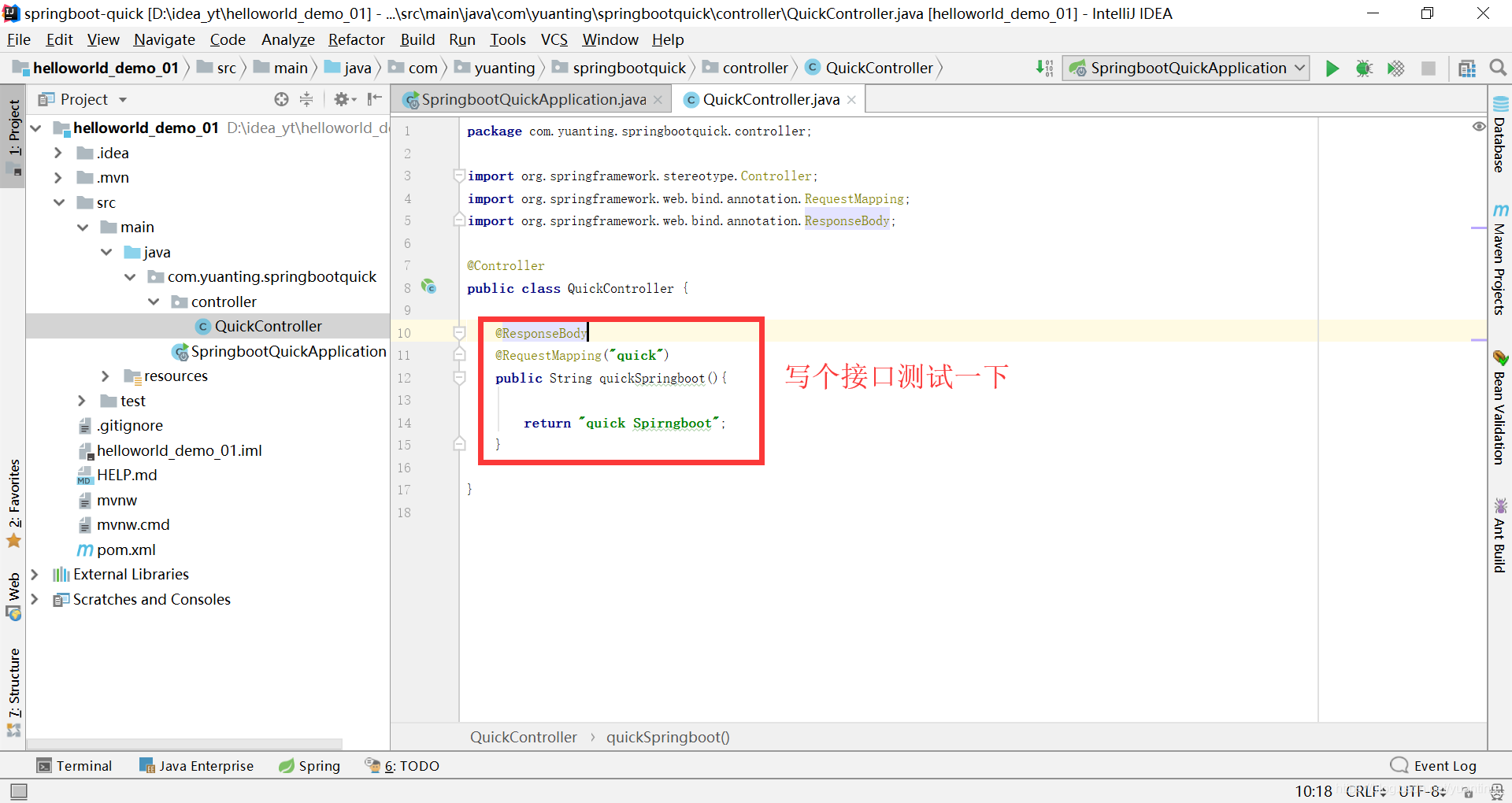This screenshot has width=1512, height=803.
Task: Hide the Project tool window icon
Action: click(x=375, y=99)
